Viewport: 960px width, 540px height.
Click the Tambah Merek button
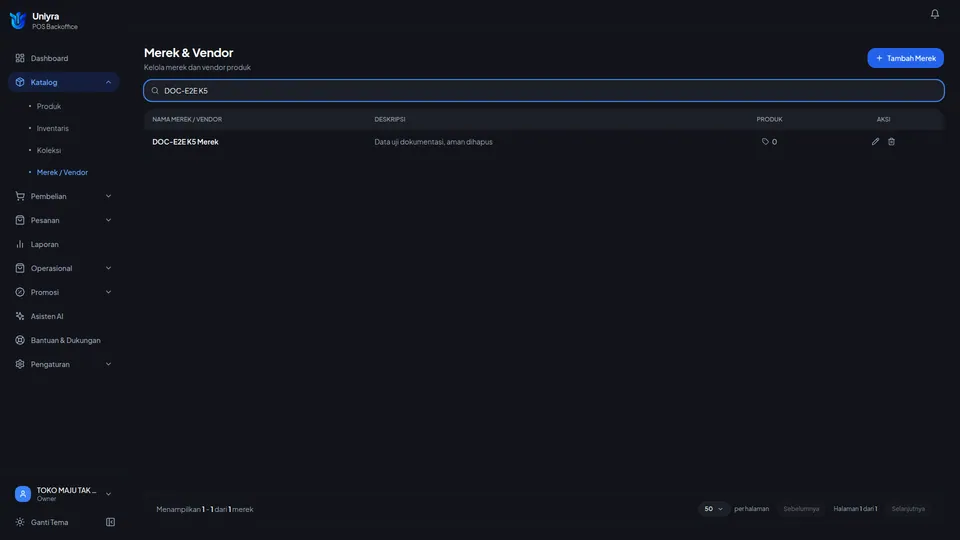point(905,58)
